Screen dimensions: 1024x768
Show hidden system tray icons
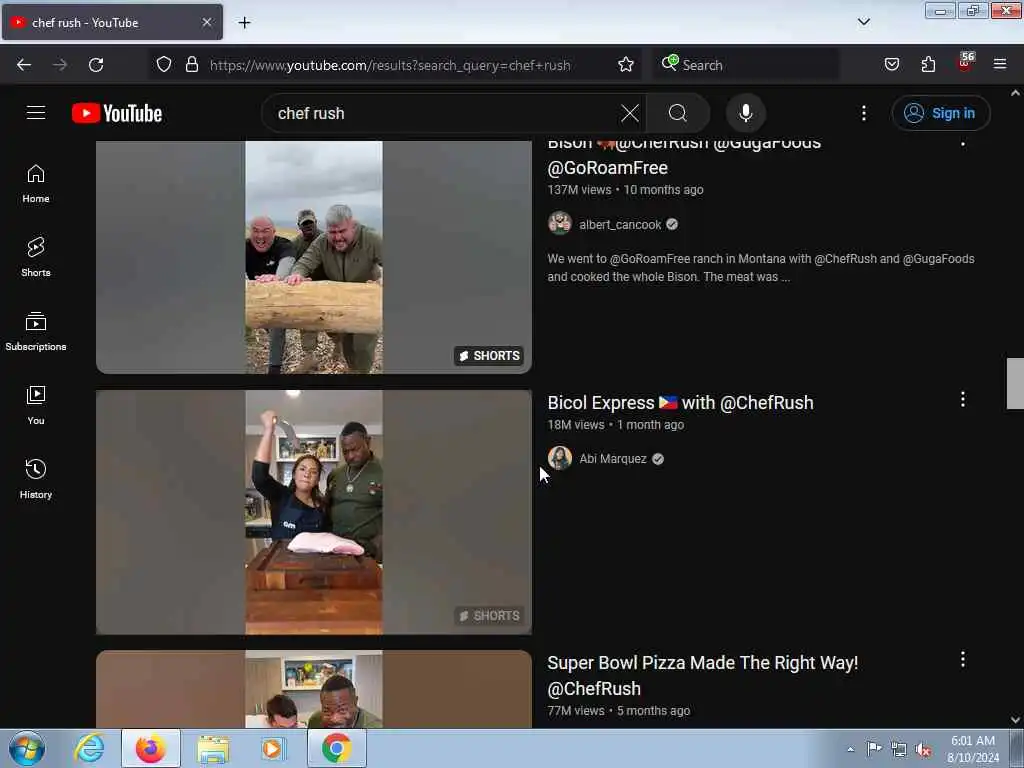tap(850, 749)
